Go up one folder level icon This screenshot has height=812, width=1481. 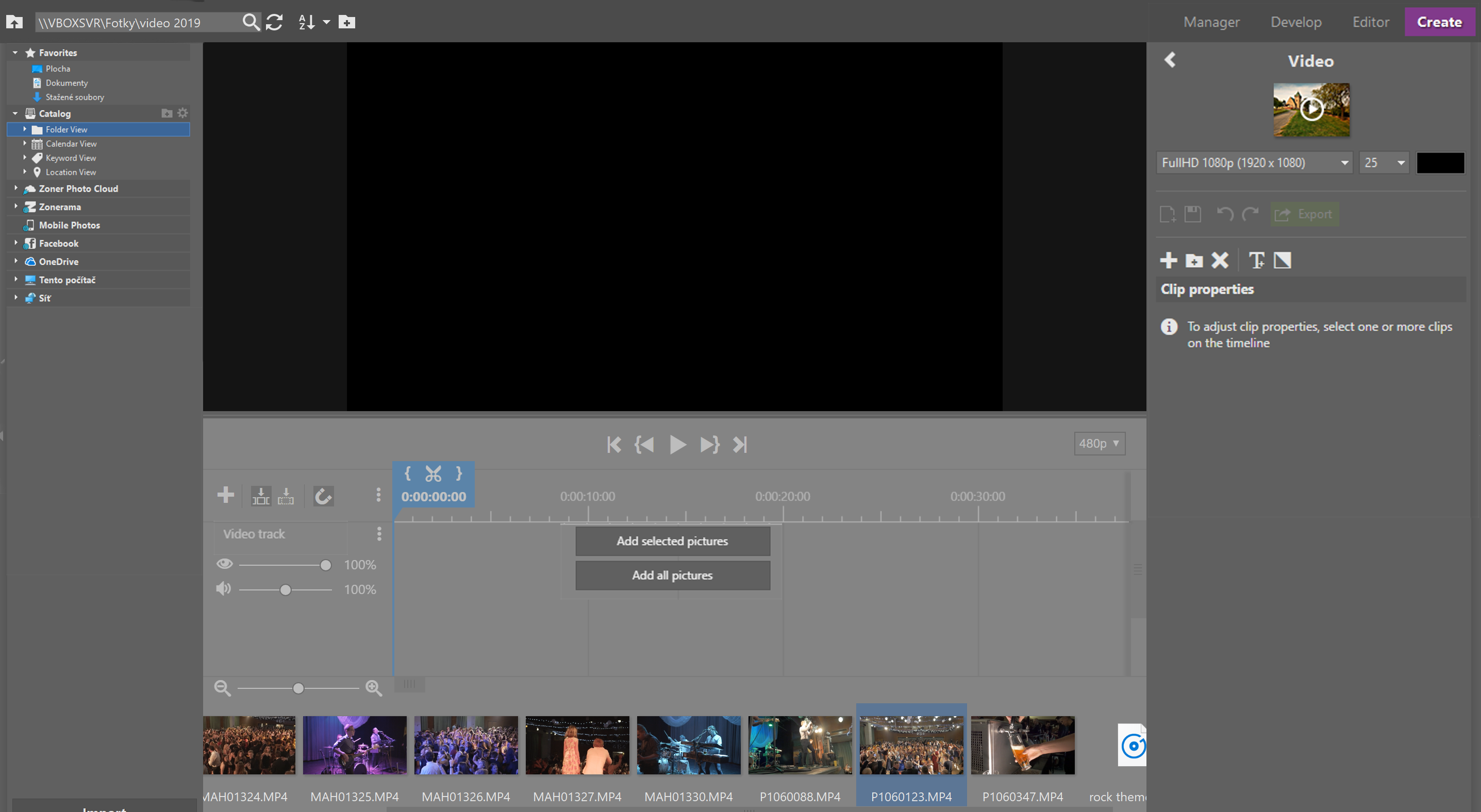click(14, 22)
